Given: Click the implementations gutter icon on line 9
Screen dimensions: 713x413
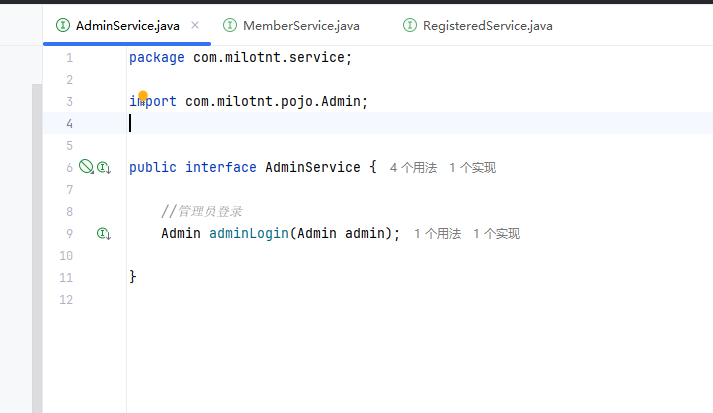Looking at the screenshot, I should click(x=104, y=234).
